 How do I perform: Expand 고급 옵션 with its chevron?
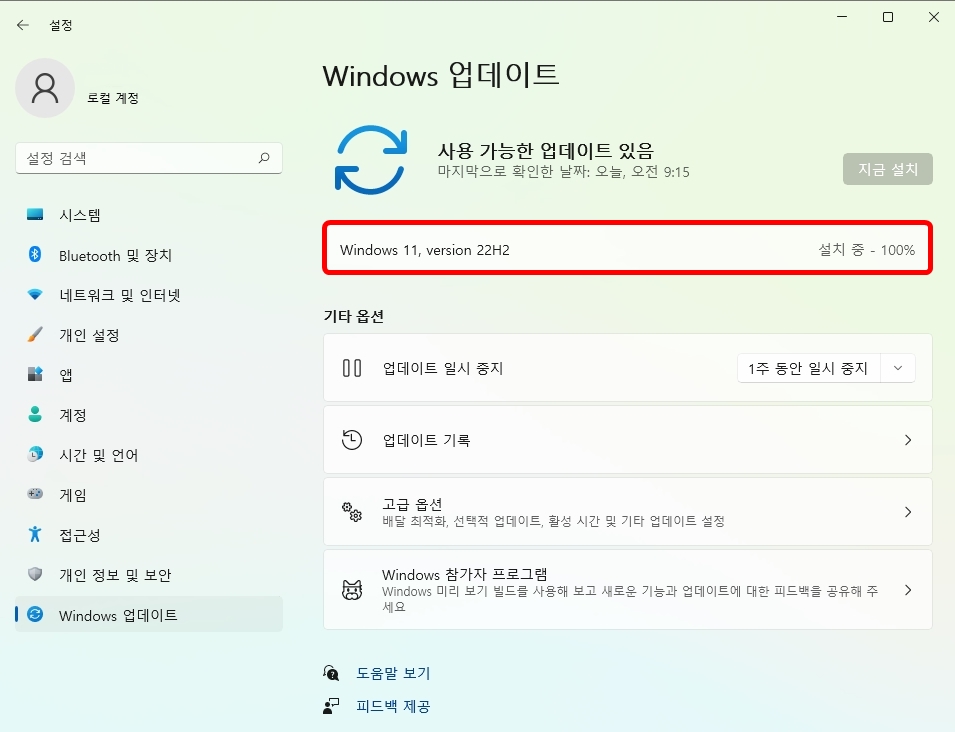pyautogui.click(x=908, y=512)
